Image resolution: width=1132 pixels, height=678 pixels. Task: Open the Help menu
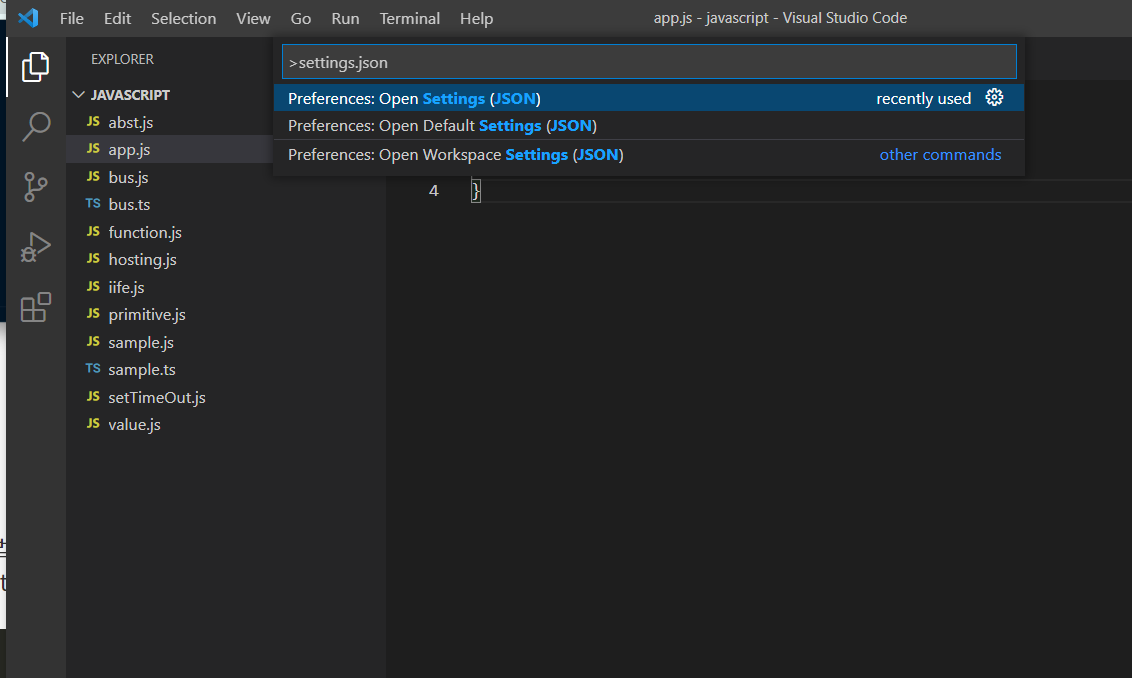(x=476, y=19)
